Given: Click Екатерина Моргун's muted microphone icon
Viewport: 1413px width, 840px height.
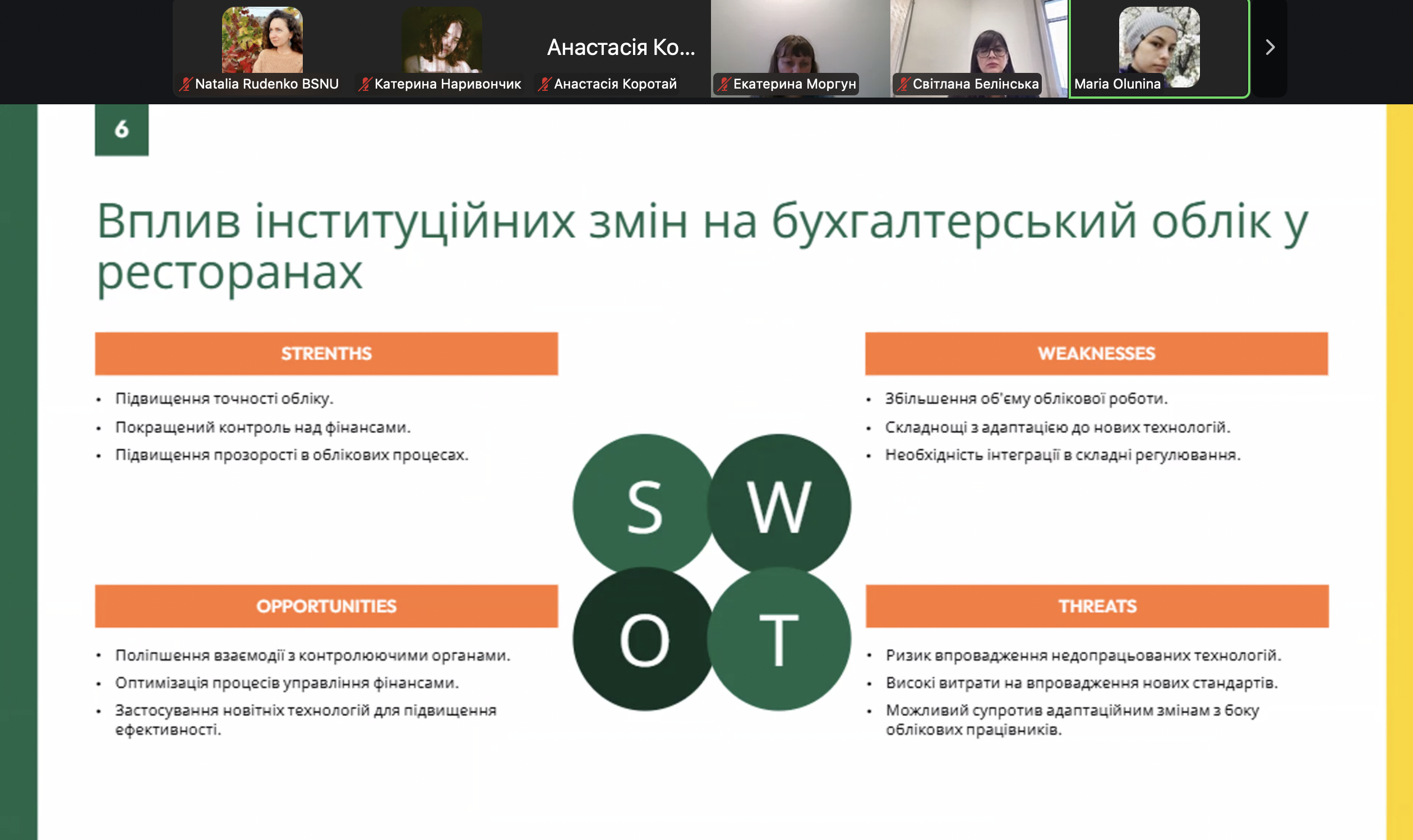Looking at the screenshot, I should click(724, 84).
